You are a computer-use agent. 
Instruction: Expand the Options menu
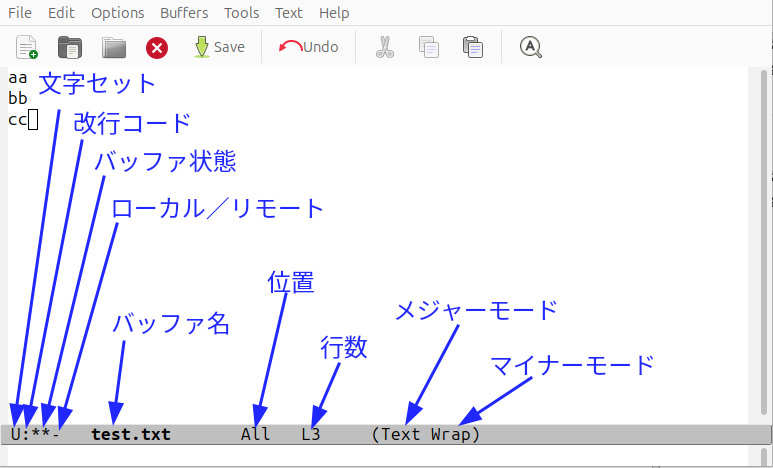[x=117, y=13]
